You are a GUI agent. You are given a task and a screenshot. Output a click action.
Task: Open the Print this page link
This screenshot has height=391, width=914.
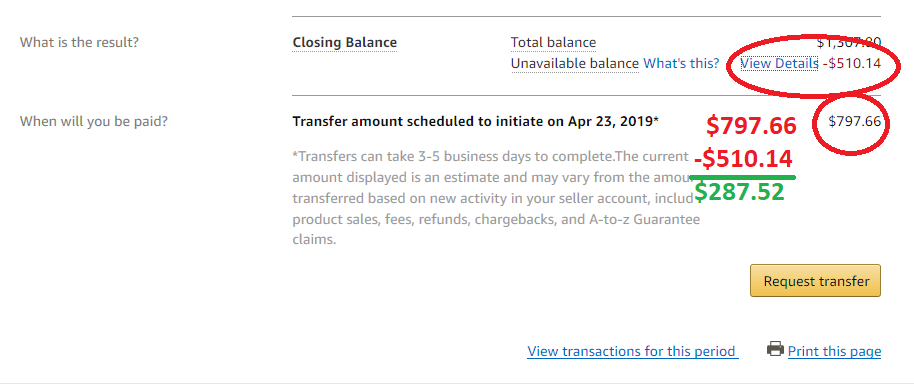(x=834, y=351)
